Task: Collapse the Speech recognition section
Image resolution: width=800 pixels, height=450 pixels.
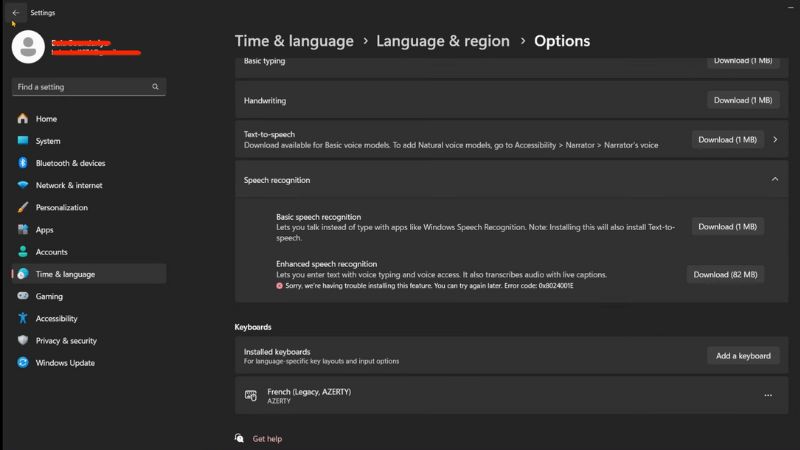Action: tap(774, 180)
